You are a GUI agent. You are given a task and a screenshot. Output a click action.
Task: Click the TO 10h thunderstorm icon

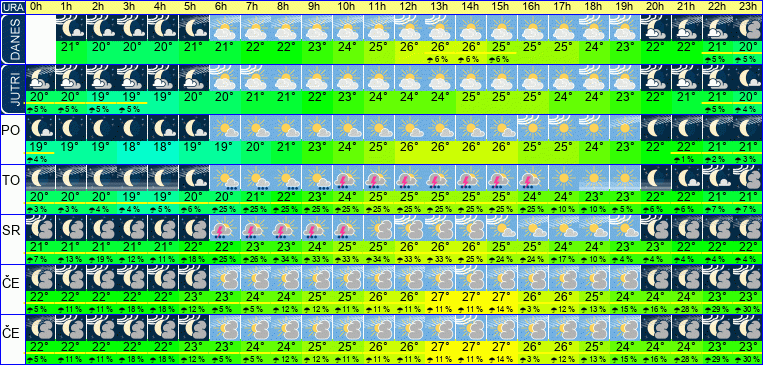click(348, 178)
